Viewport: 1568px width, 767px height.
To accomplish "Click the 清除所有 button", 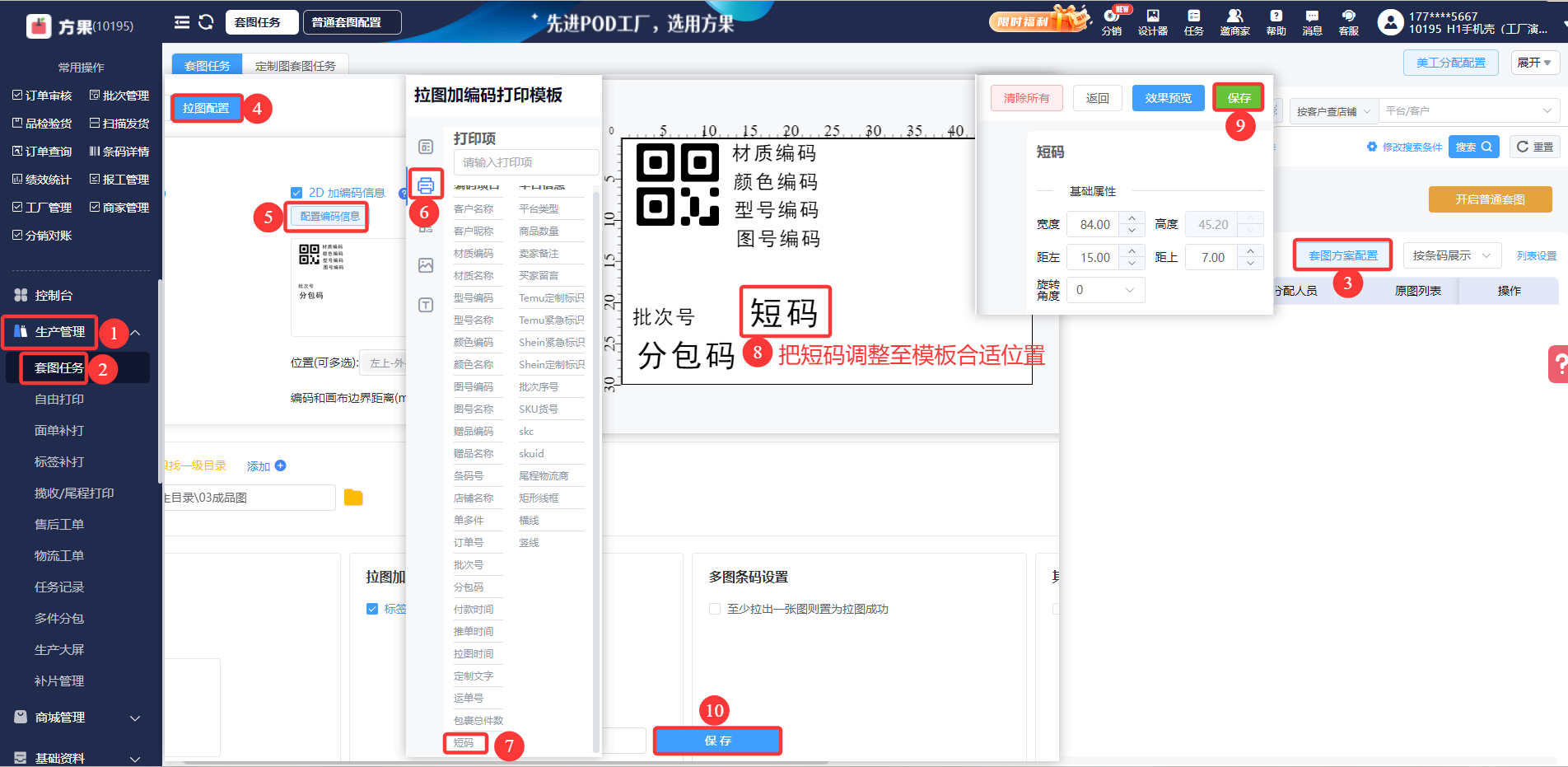I will pyautogui.click(x=1026, y=98).
